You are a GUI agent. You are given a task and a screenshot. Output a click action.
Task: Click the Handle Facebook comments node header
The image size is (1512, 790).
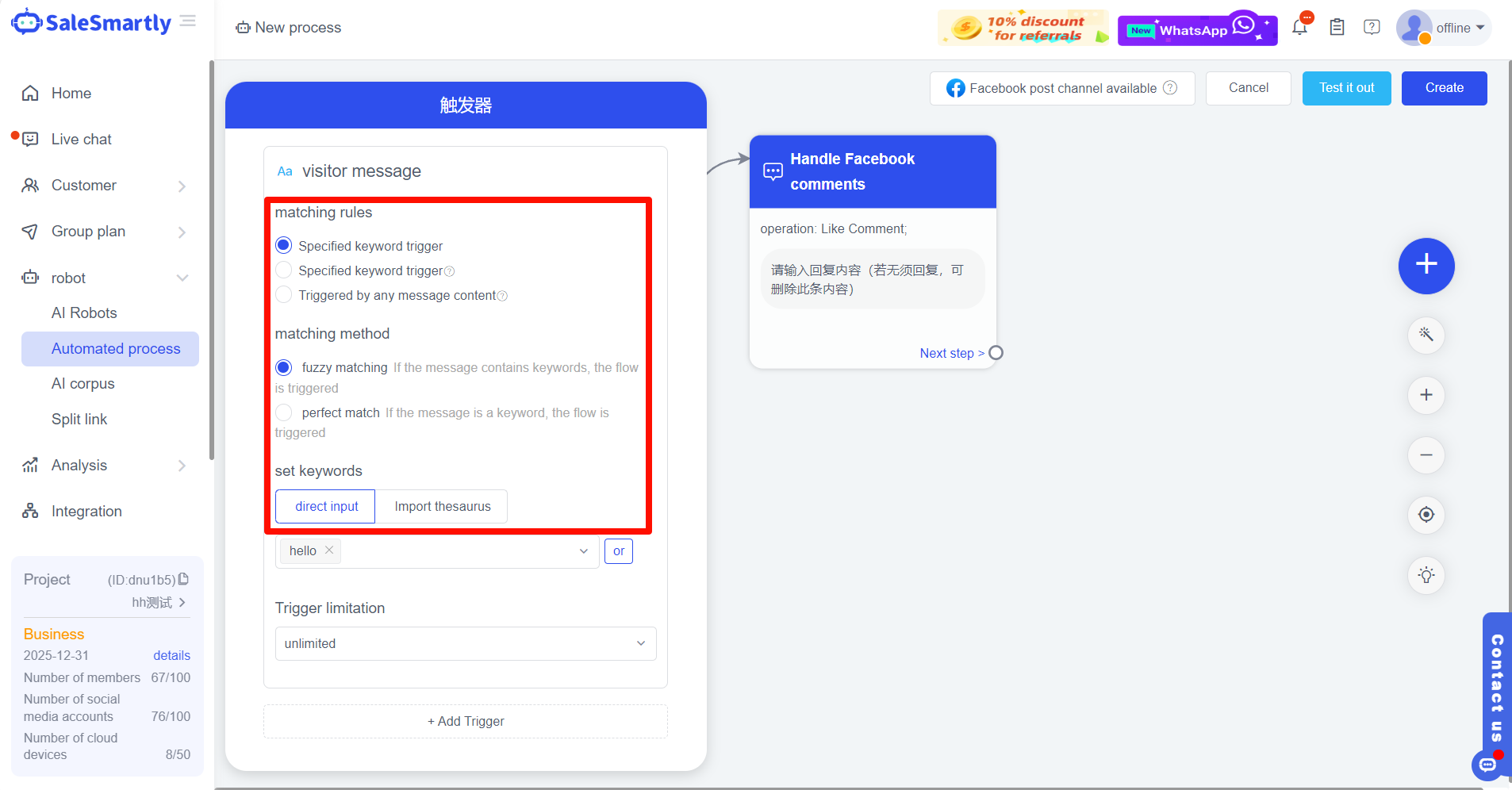pos(873,172)
